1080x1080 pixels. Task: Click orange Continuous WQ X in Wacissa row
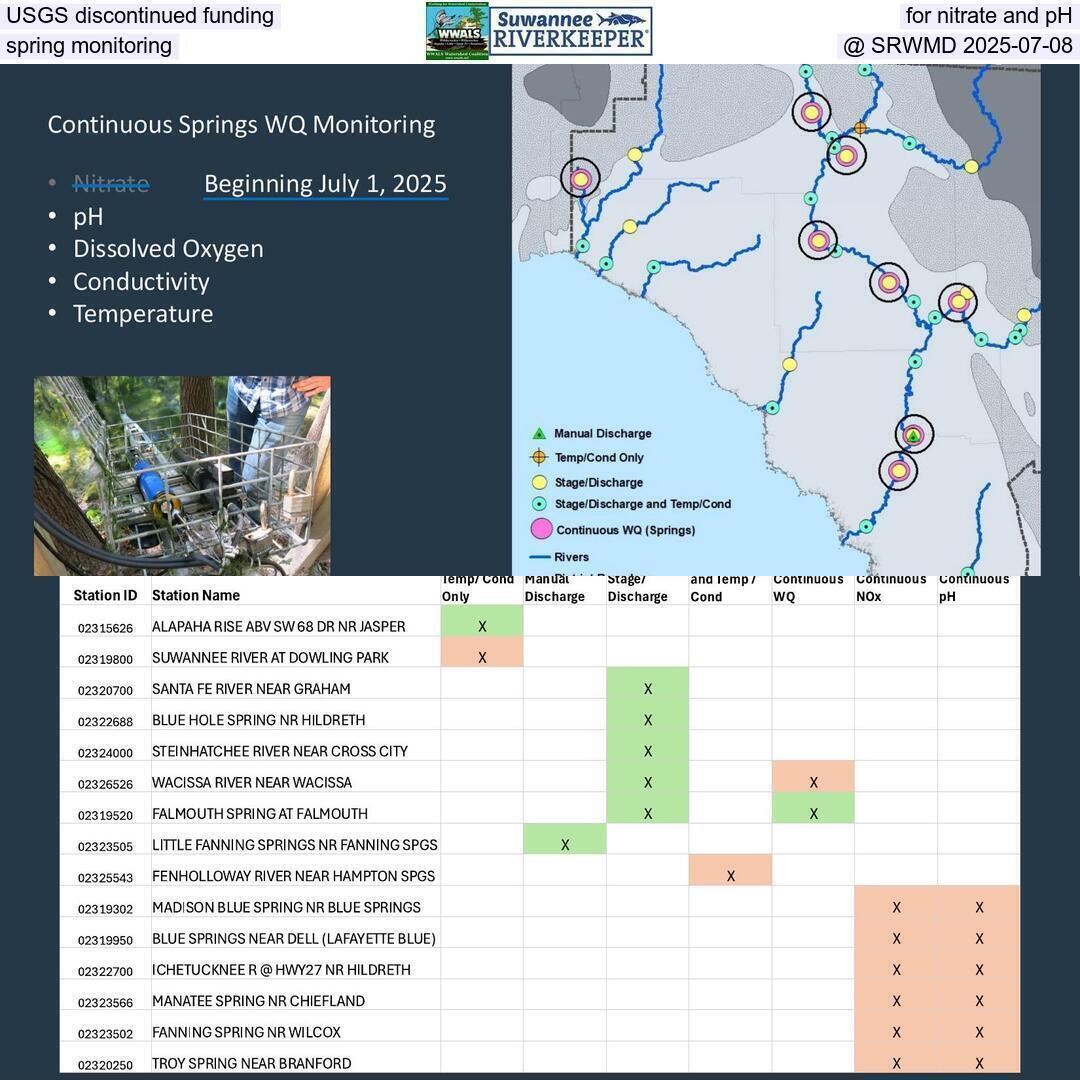click(x=813, y=776)
